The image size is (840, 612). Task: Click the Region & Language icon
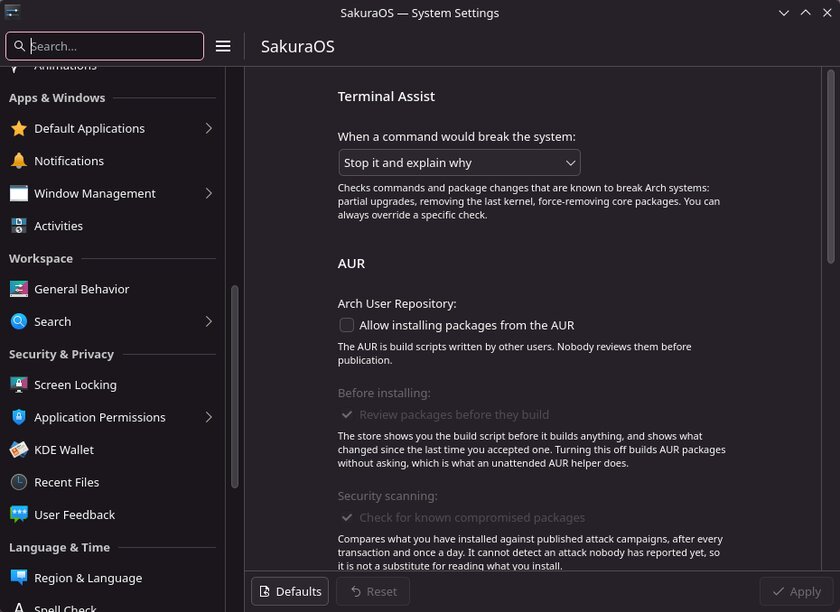pyautogui.click(x=19, y=578)
